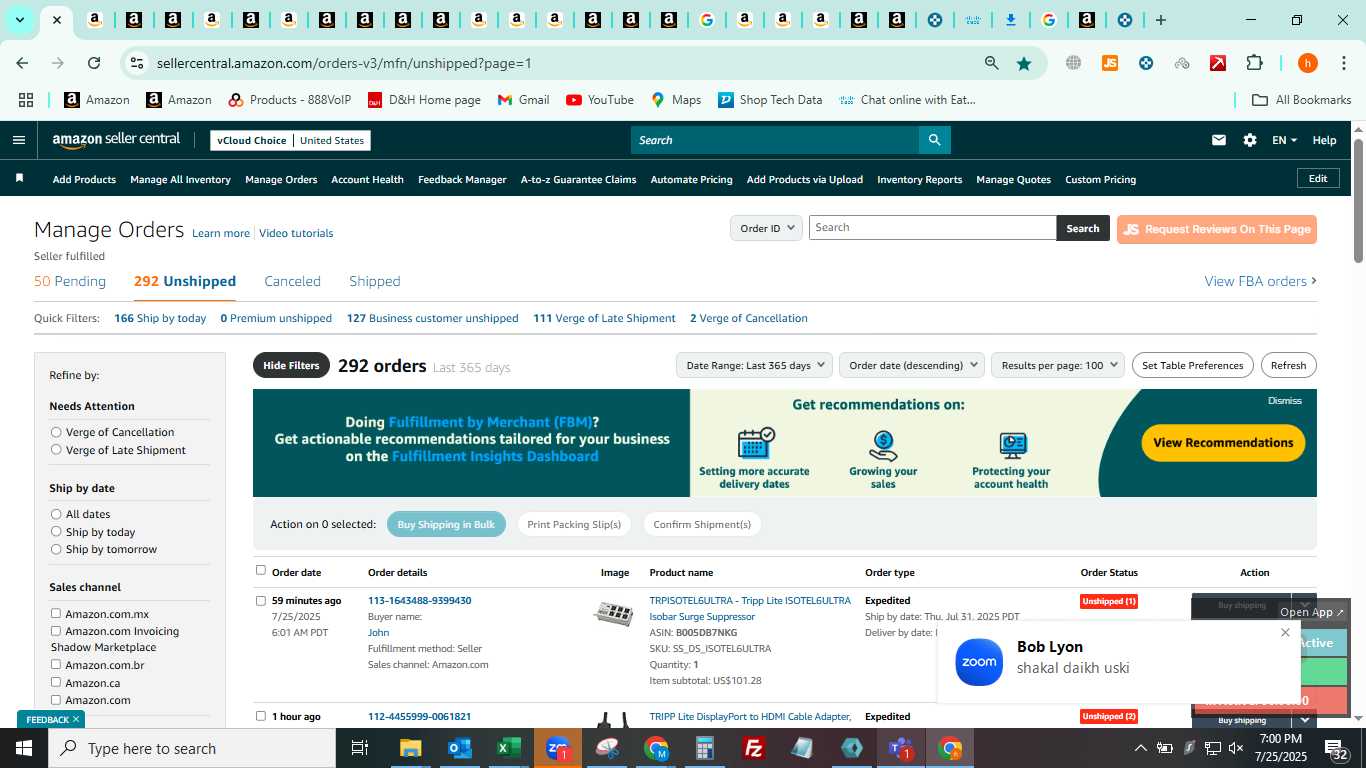Expand the Chrome tab search chevron
The width and height of the screenshot is (1366, 768).
19,20
